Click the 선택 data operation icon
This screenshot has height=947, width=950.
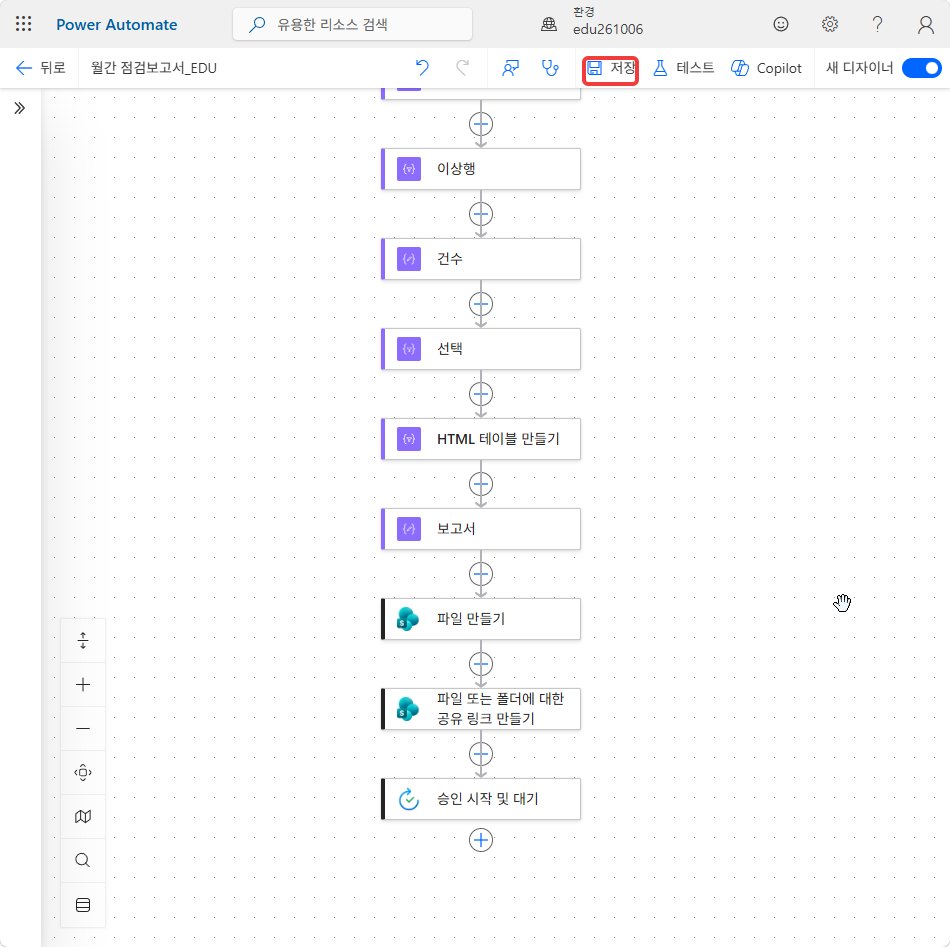click(x=409, y=348)
